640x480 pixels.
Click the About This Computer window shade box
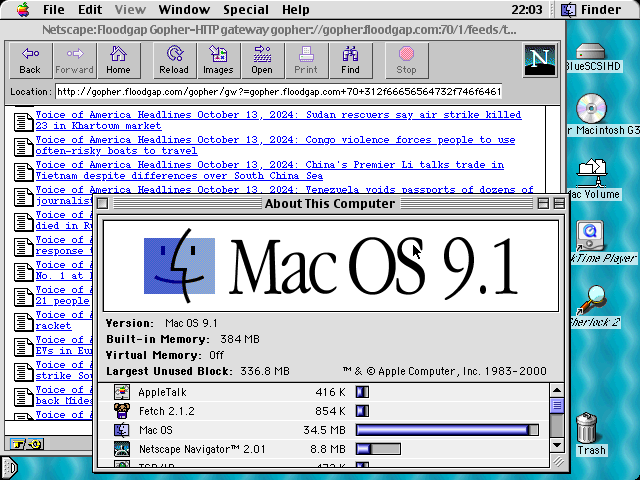tap(559, 203)
